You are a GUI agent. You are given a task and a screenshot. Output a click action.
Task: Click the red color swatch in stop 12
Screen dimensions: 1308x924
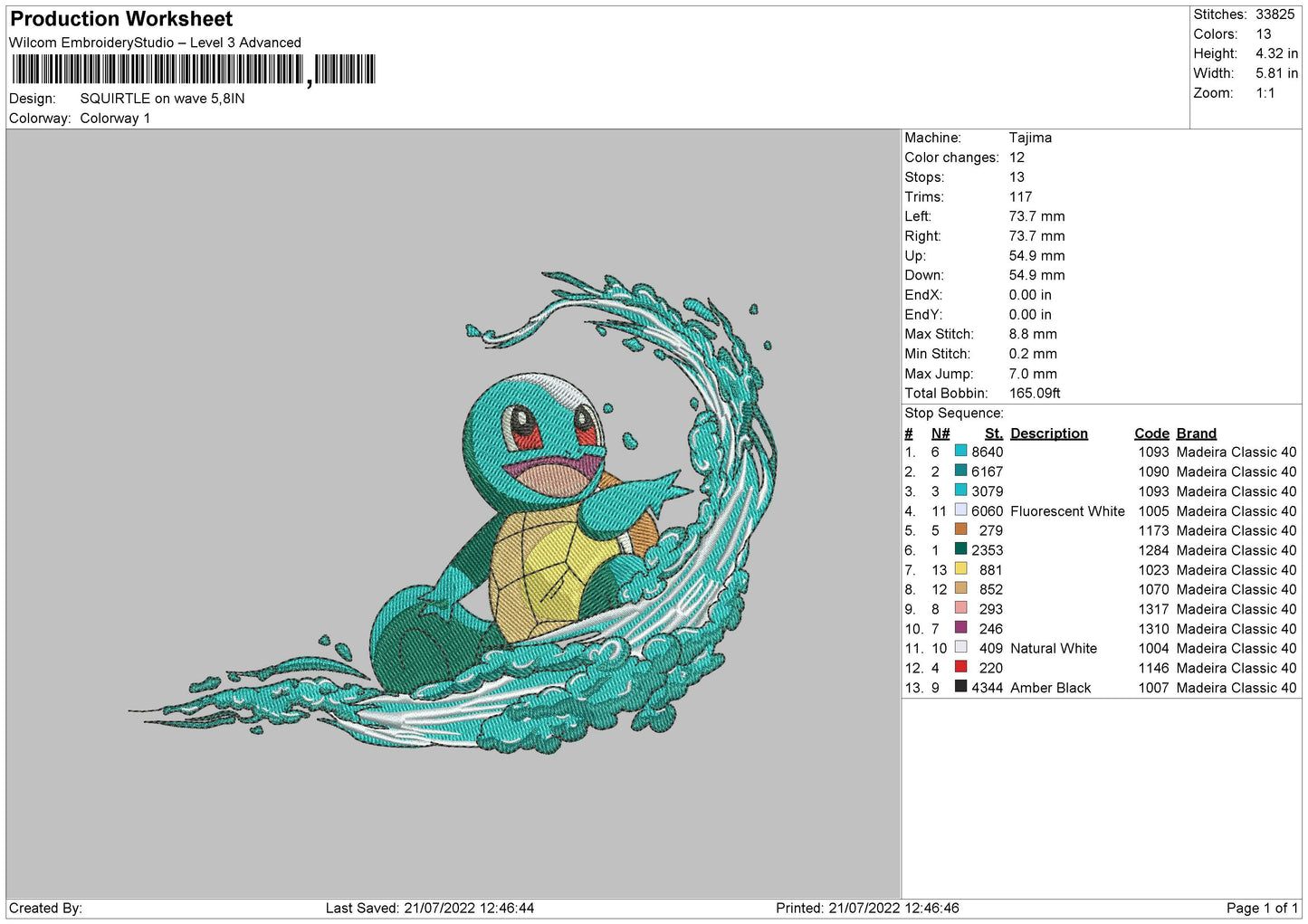[960, 667]
